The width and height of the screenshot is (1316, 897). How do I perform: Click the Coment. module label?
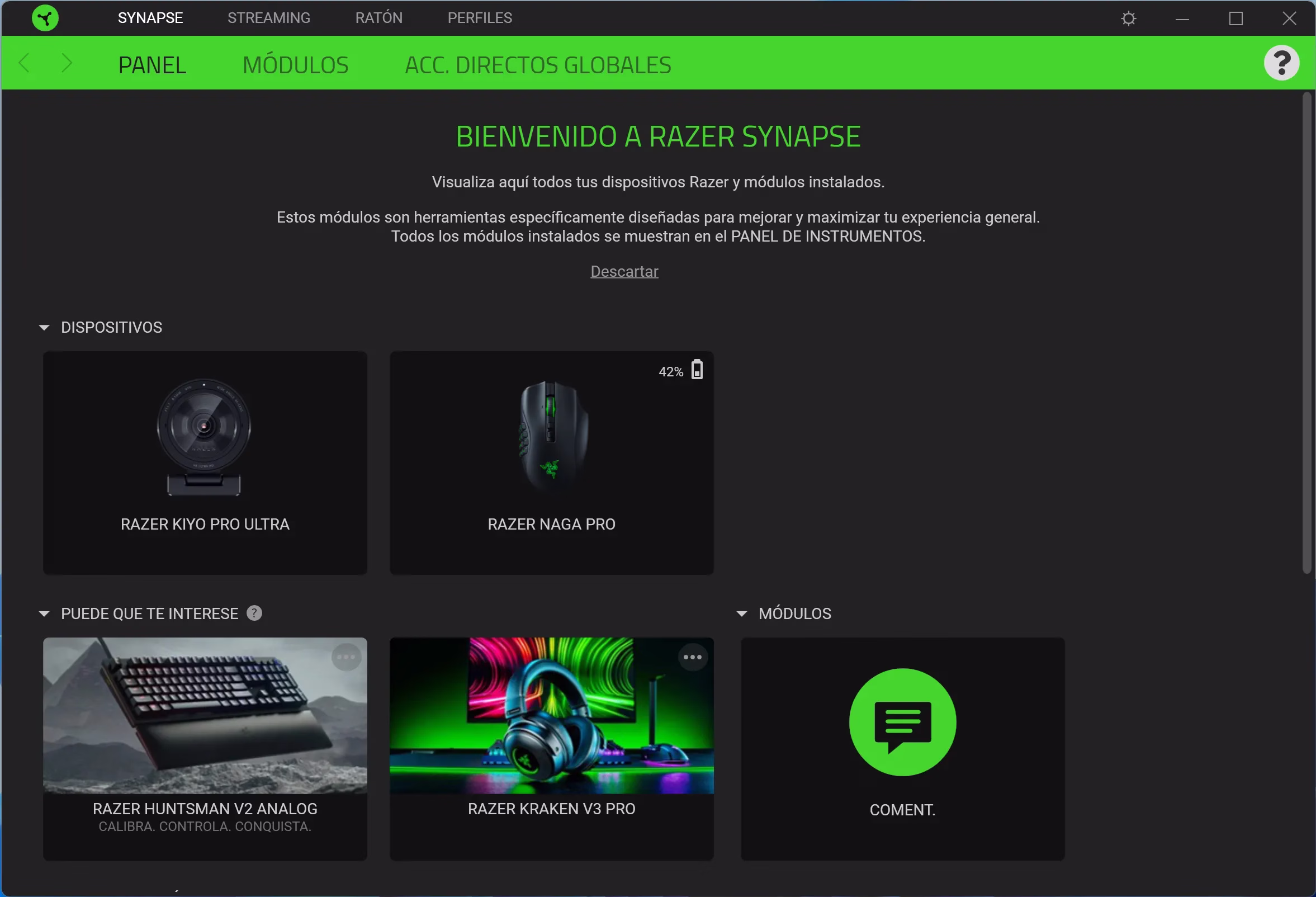click(903, 810)
